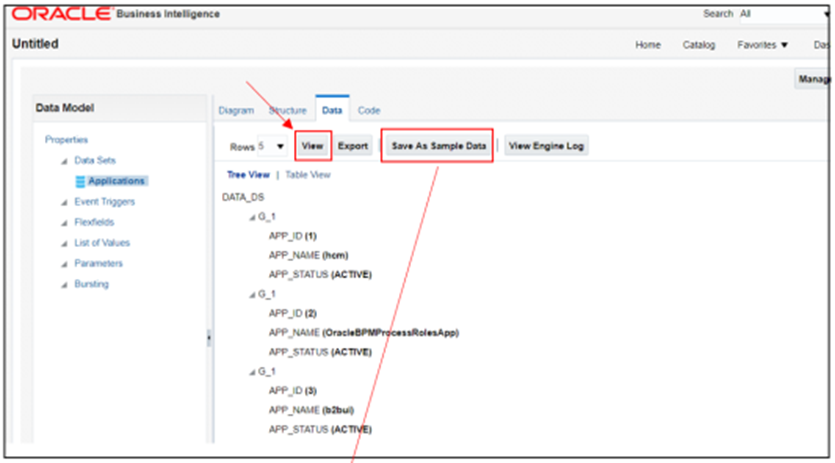Click the panel splitter collapse handle
Screen dimensions: 835x463
click(x=209, y=338)
